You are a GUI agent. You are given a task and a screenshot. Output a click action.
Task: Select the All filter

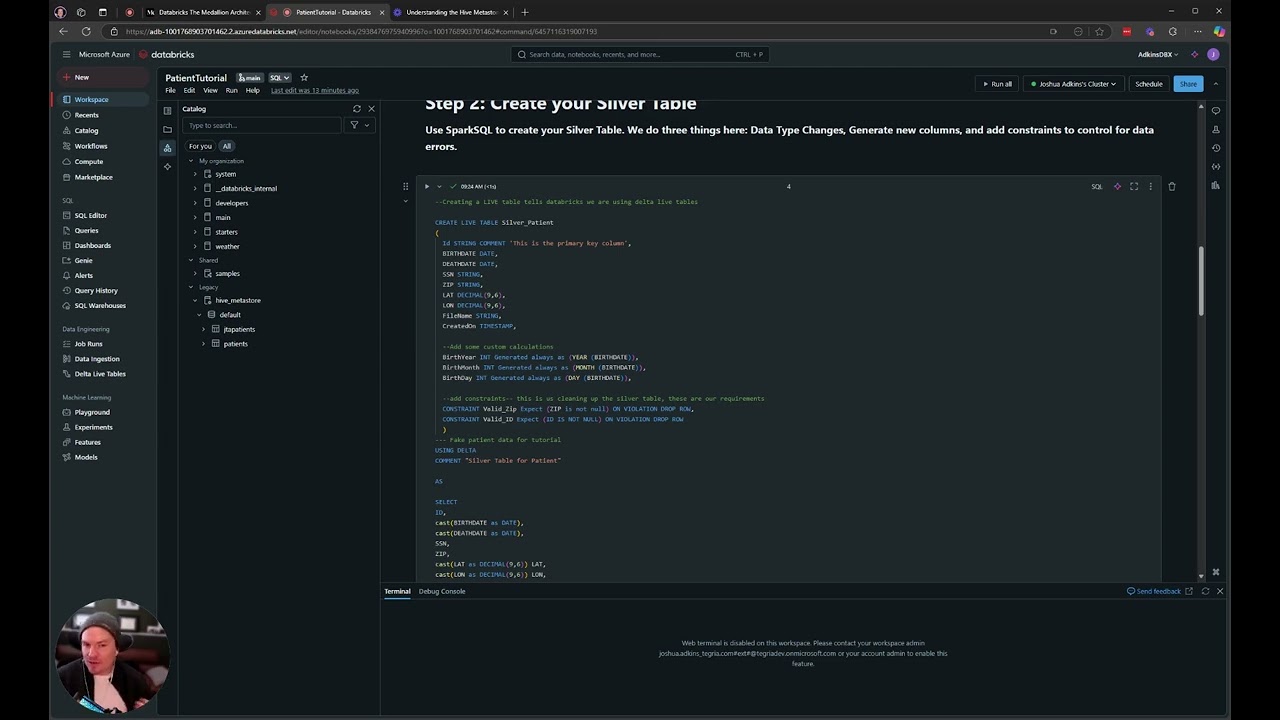[226, 146]
